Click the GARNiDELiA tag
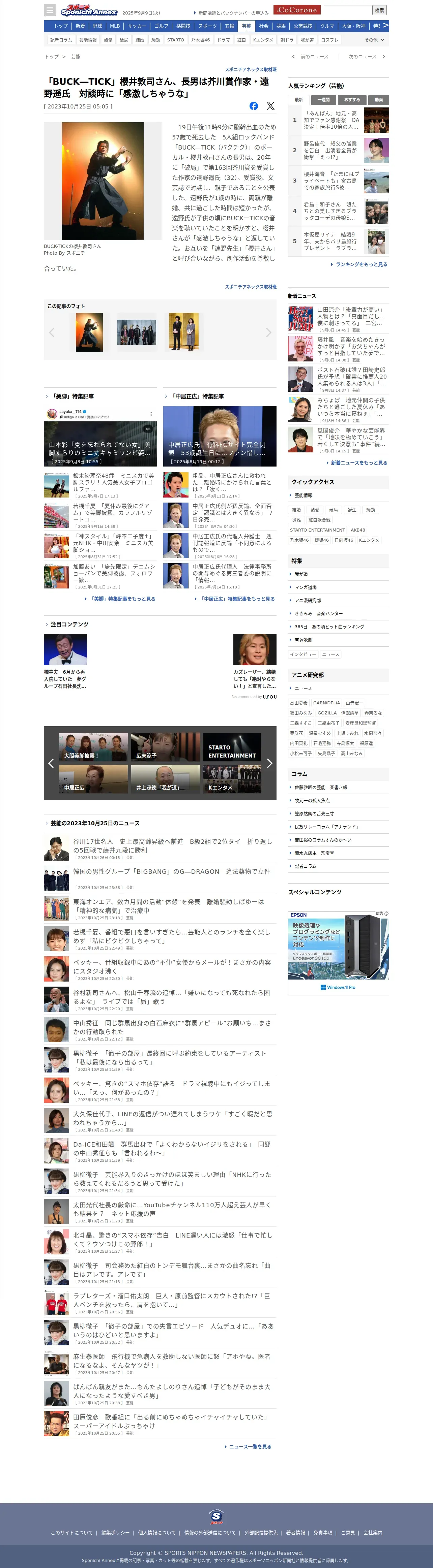 coord(327,702)
